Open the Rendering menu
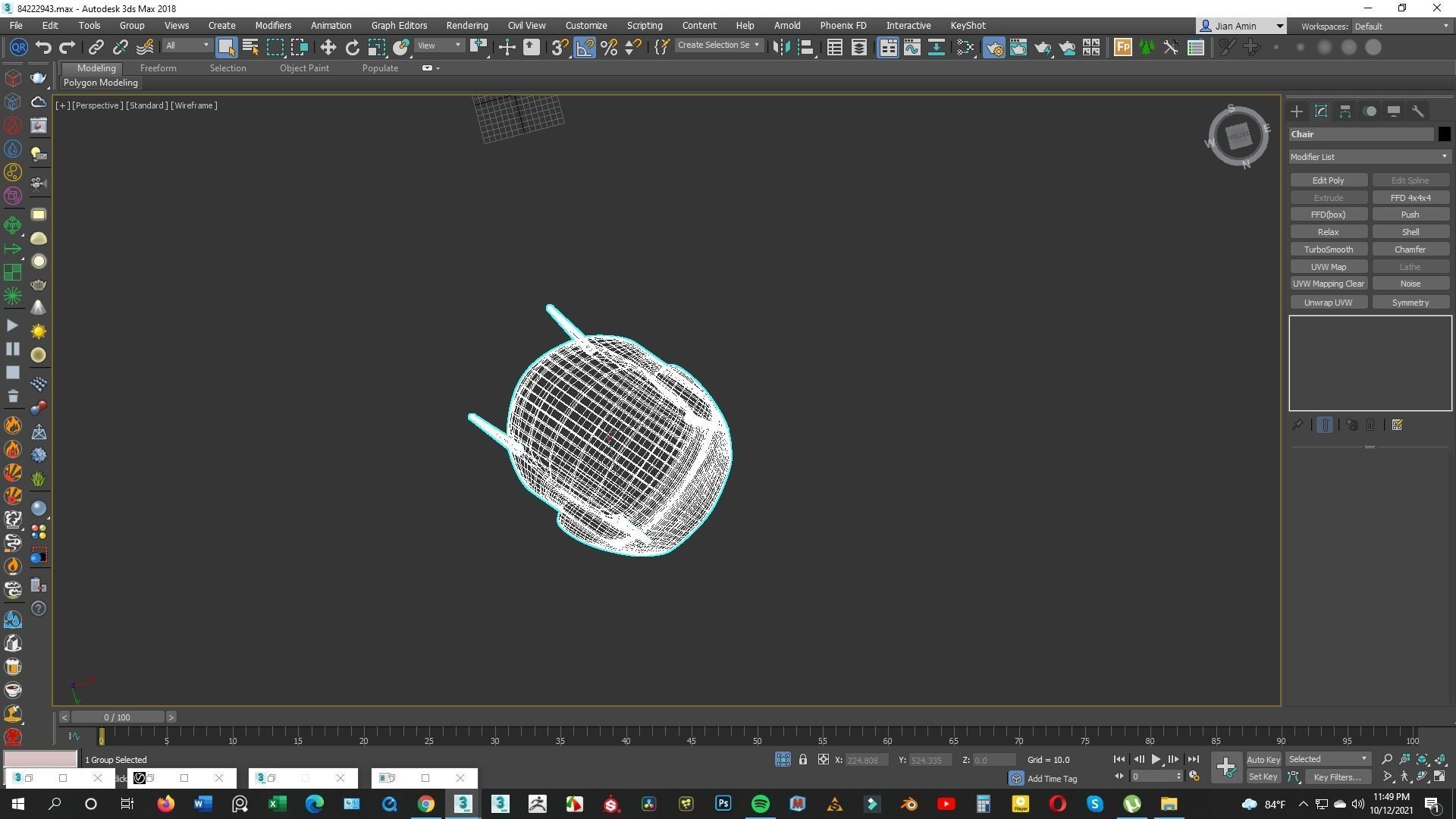1456x819 pixels. [x=466, y=26]
